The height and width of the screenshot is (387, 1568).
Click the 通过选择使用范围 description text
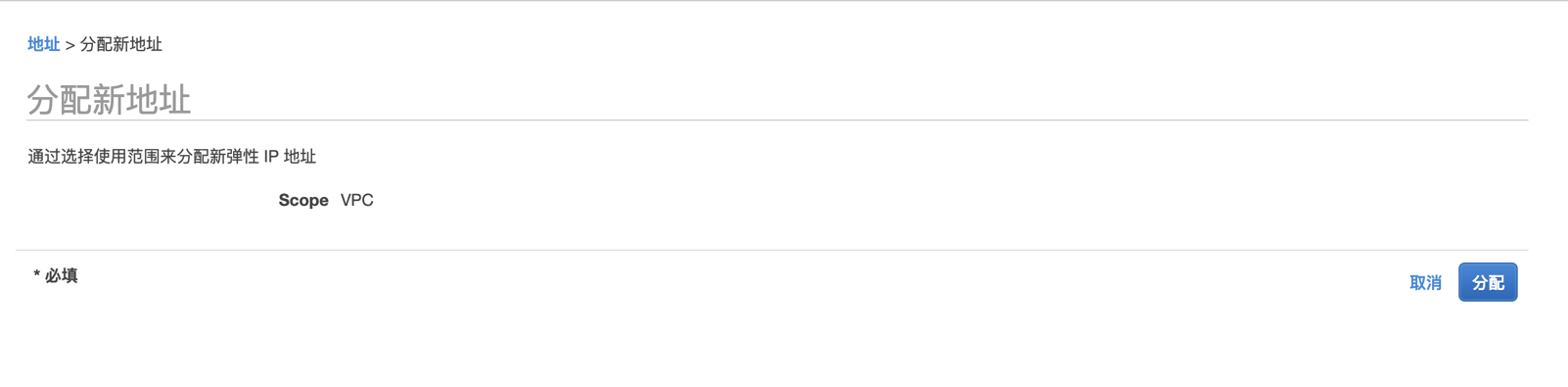coord(171,157)
